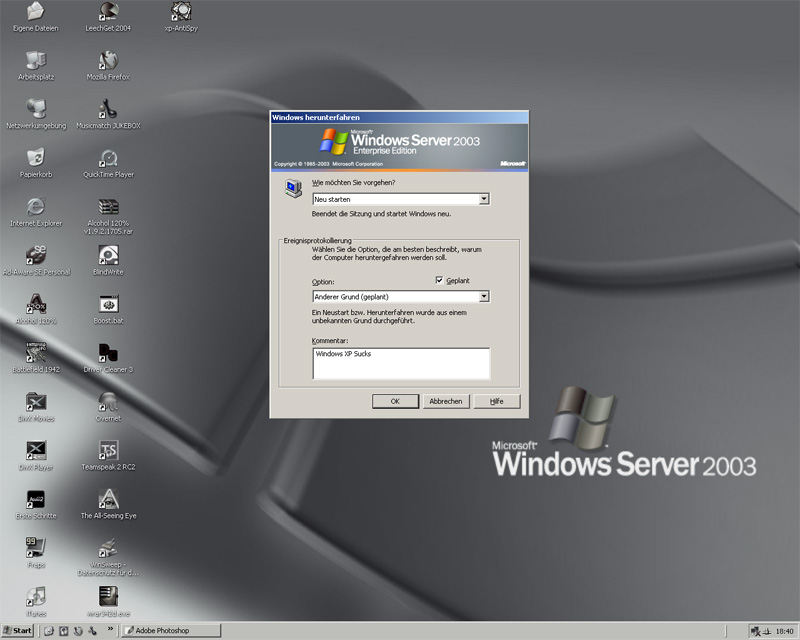Click inside the Kommentar text field

click(401, 363)
